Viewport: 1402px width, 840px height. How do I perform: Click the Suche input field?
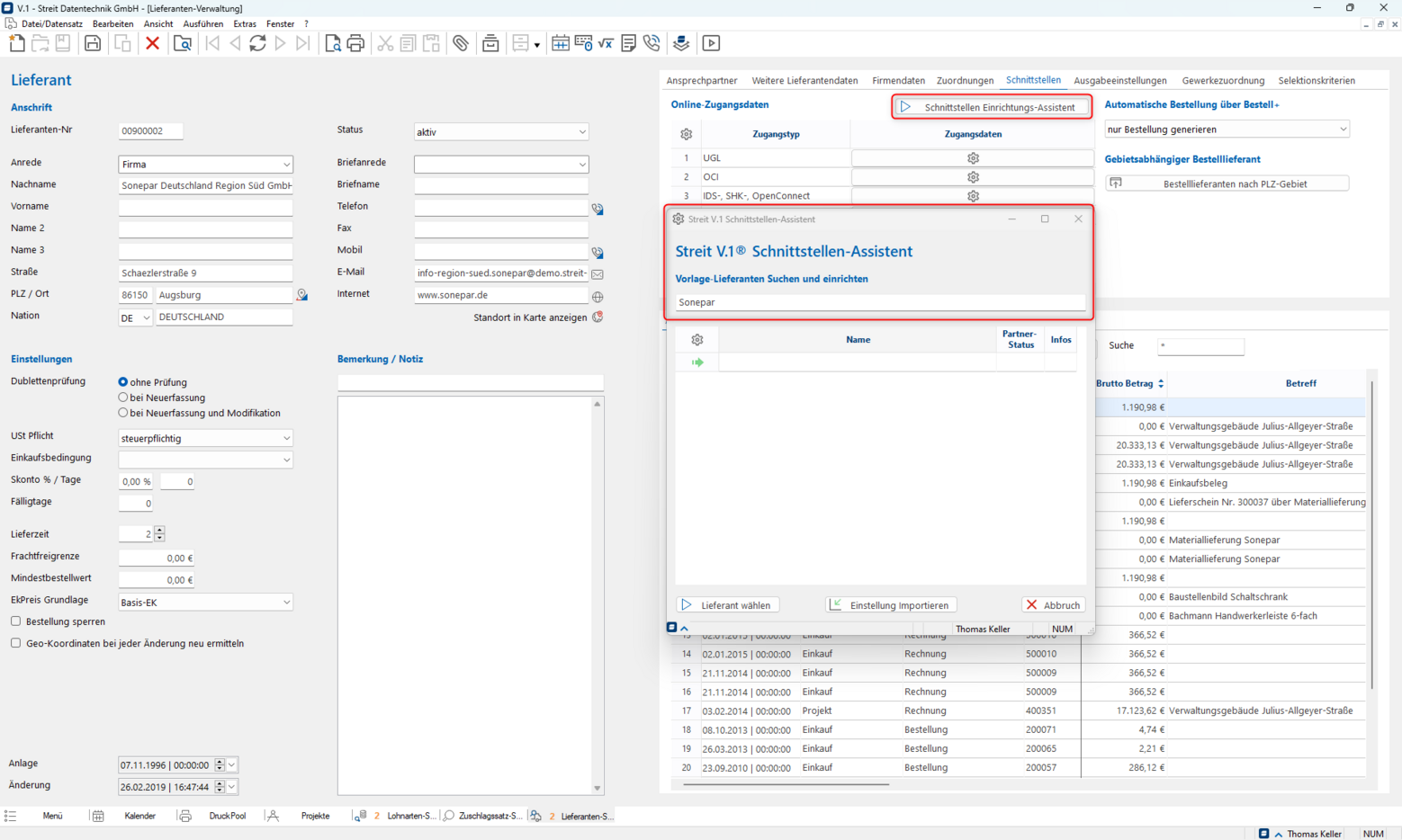pyautogui.click(x=1201, y=346)
